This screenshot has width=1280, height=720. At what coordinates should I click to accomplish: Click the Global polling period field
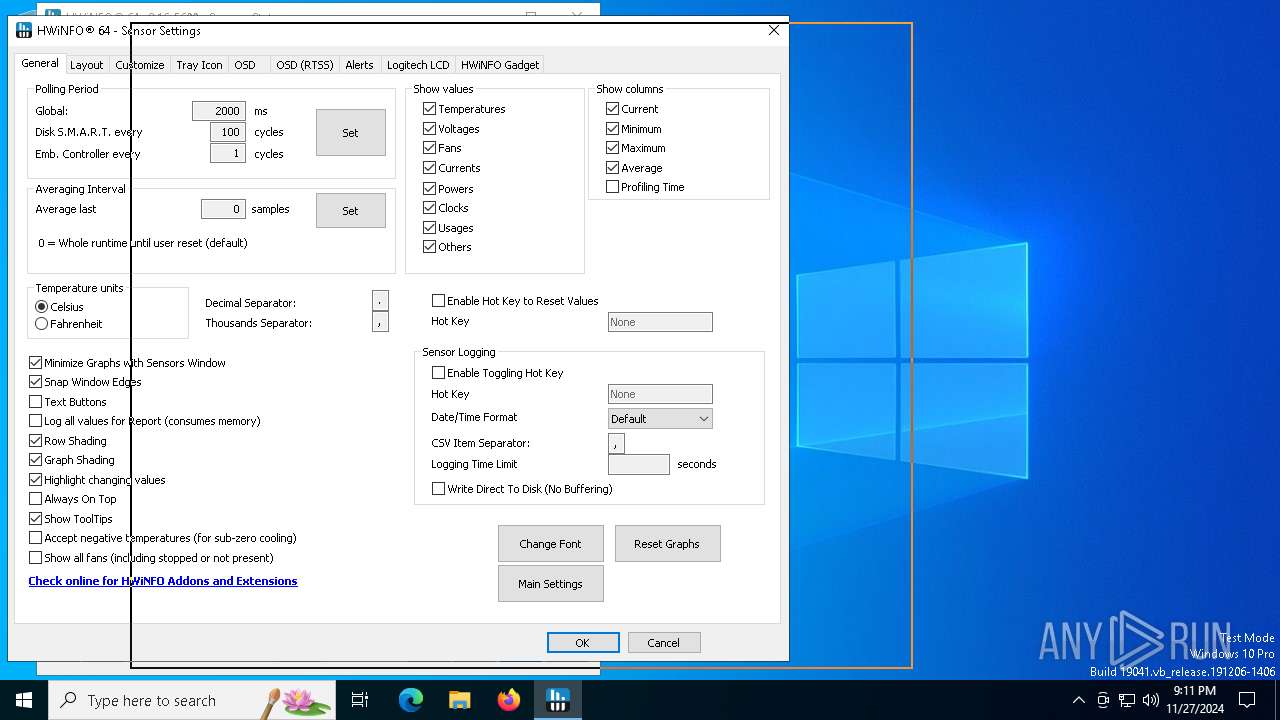[219, 111]
